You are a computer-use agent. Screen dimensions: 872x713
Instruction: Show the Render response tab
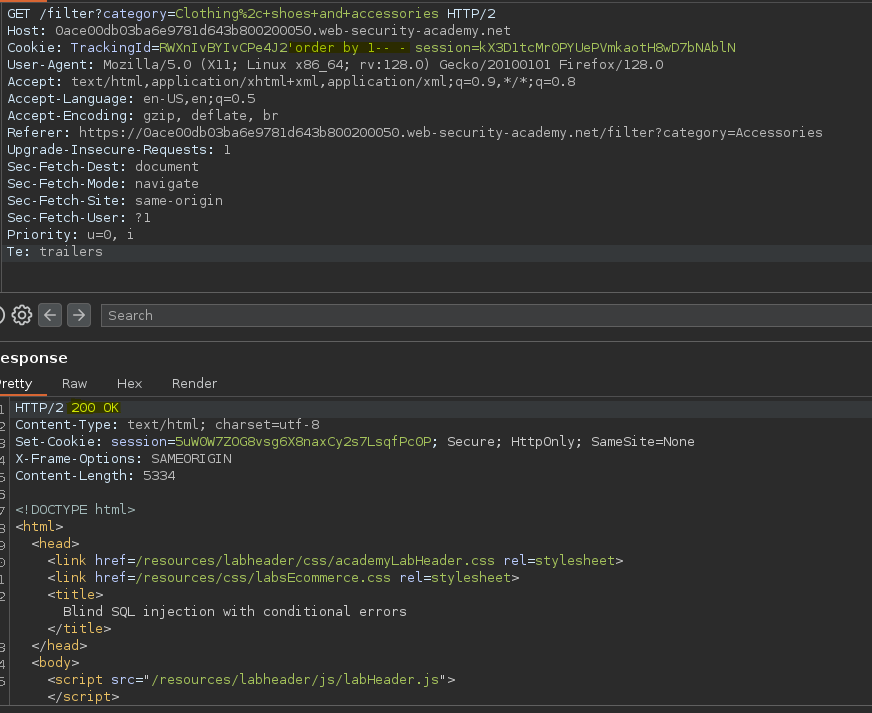click(x=194, y=384)
